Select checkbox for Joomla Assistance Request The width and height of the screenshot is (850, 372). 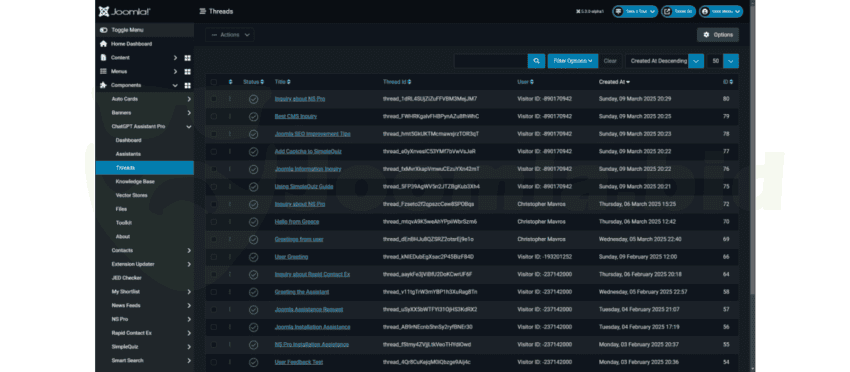click(x=214, y=310)
